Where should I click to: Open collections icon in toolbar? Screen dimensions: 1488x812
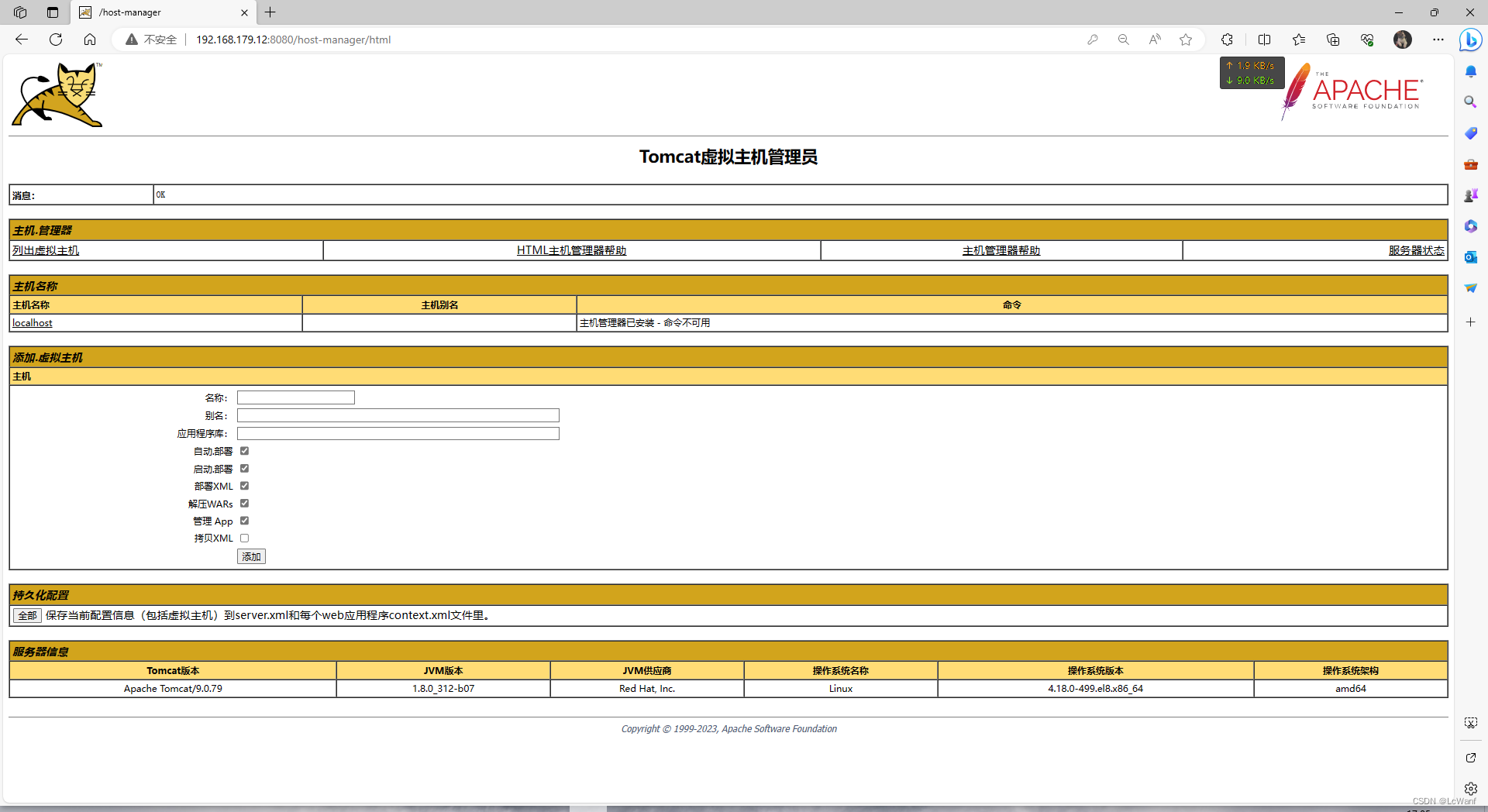click(x=1333, y=40)
